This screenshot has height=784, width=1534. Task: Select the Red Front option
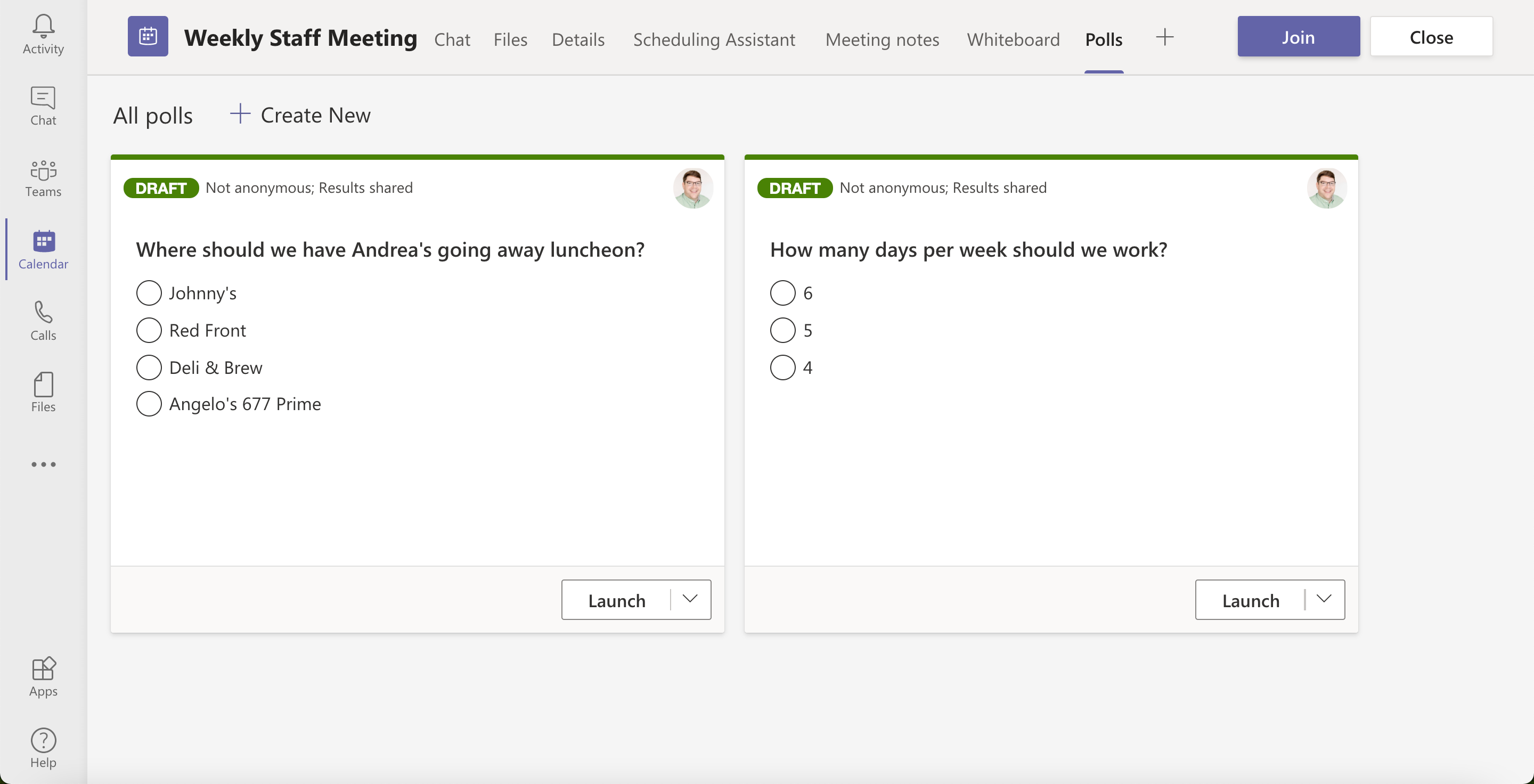click(x=149, y=330)
